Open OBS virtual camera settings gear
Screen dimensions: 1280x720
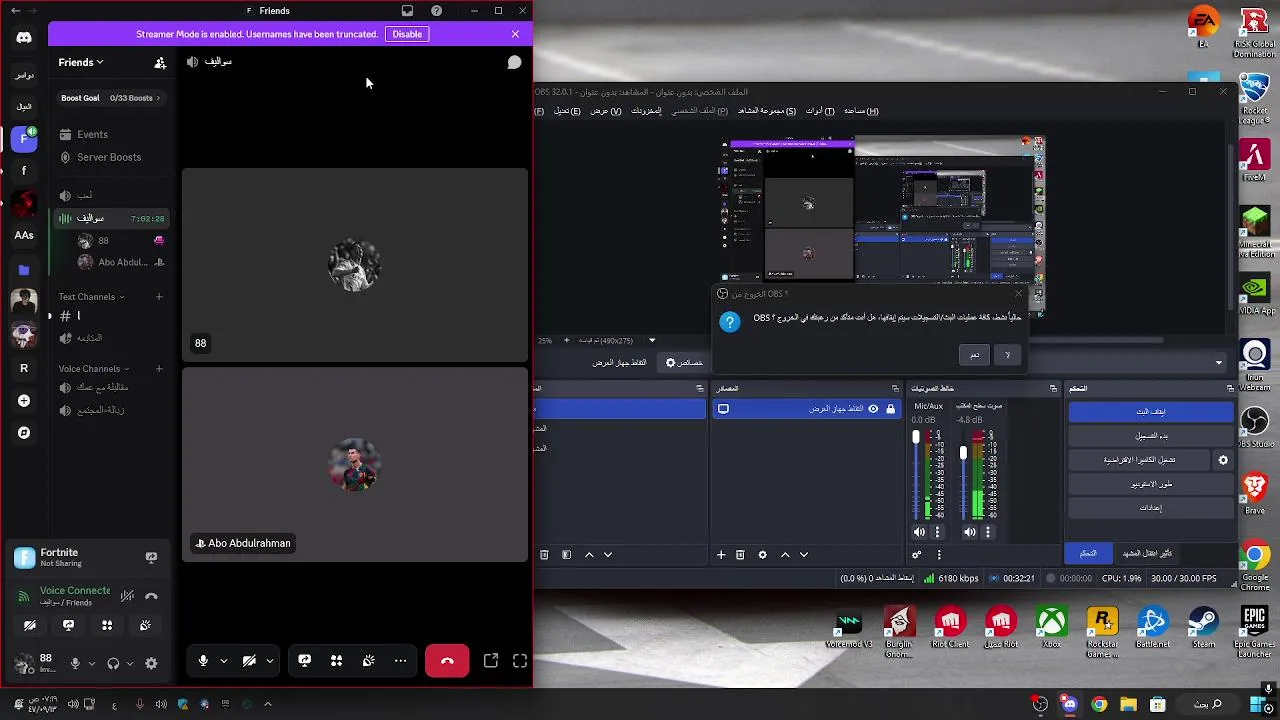pos(1223,460)
